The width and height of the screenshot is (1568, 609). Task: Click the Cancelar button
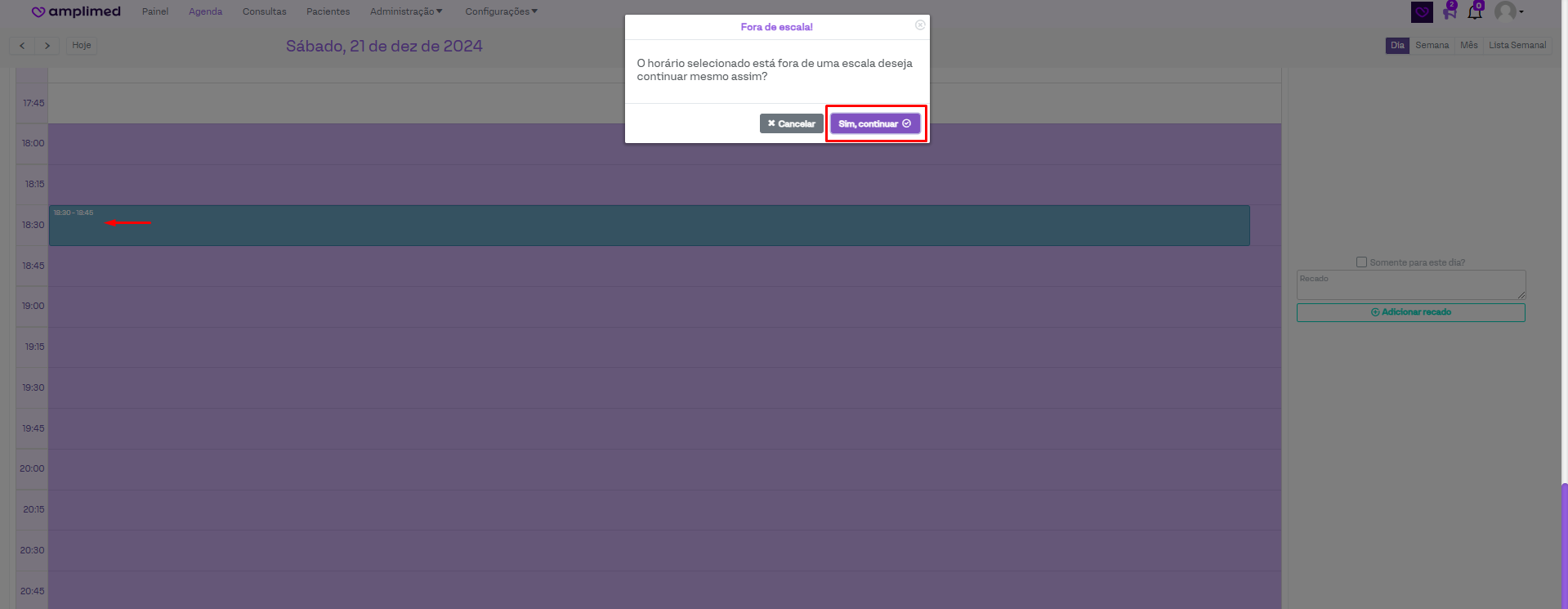pyautogui.click(x=791, y=123)
